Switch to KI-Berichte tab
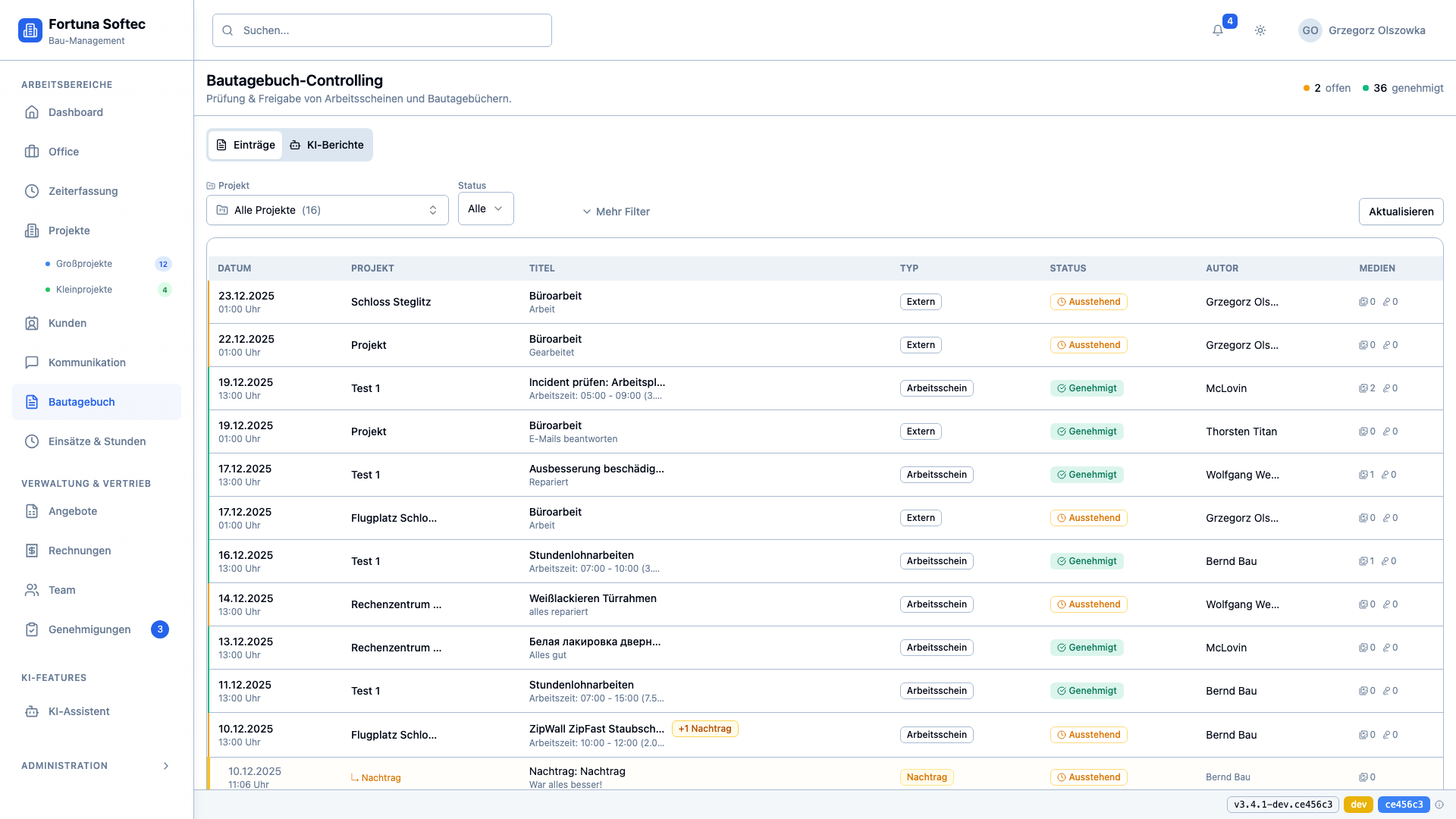 point(327,145)
